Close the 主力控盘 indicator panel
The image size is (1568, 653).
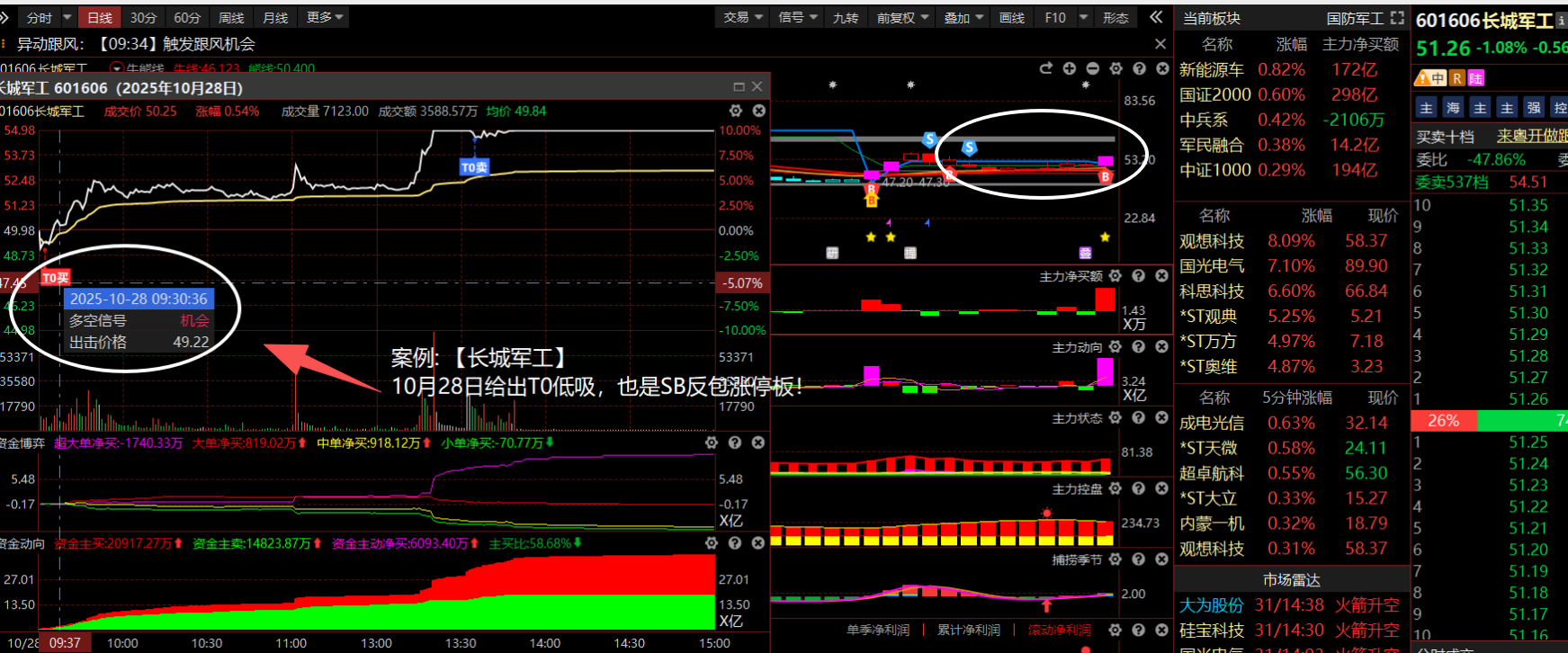[1161, 488]
